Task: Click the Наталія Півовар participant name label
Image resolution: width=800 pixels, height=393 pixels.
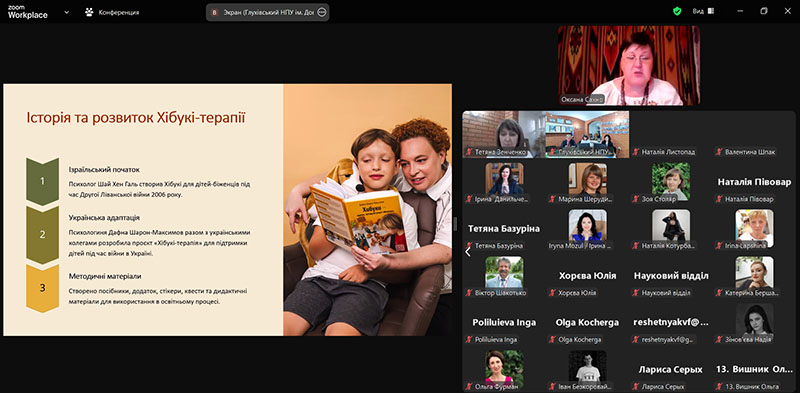Action: click(749, 199)
